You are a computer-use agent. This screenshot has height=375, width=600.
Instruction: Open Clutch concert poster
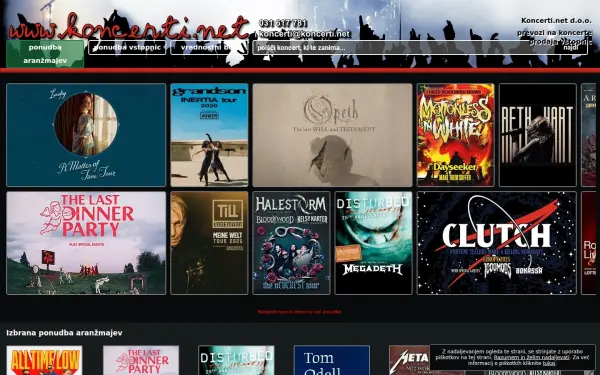coord(497,243)
